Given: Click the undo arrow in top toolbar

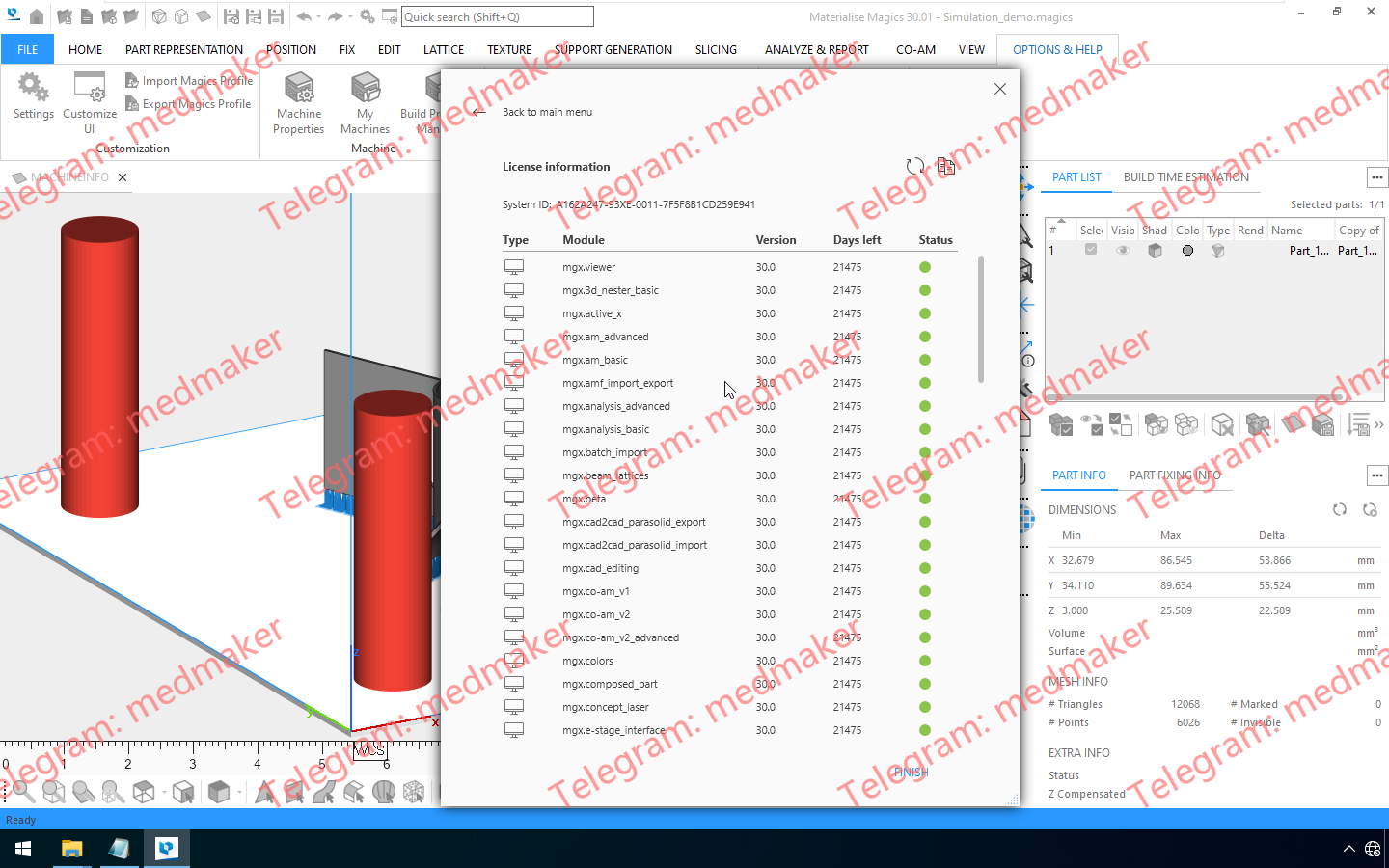Looking at the screenshot, I should click(304, 16).
